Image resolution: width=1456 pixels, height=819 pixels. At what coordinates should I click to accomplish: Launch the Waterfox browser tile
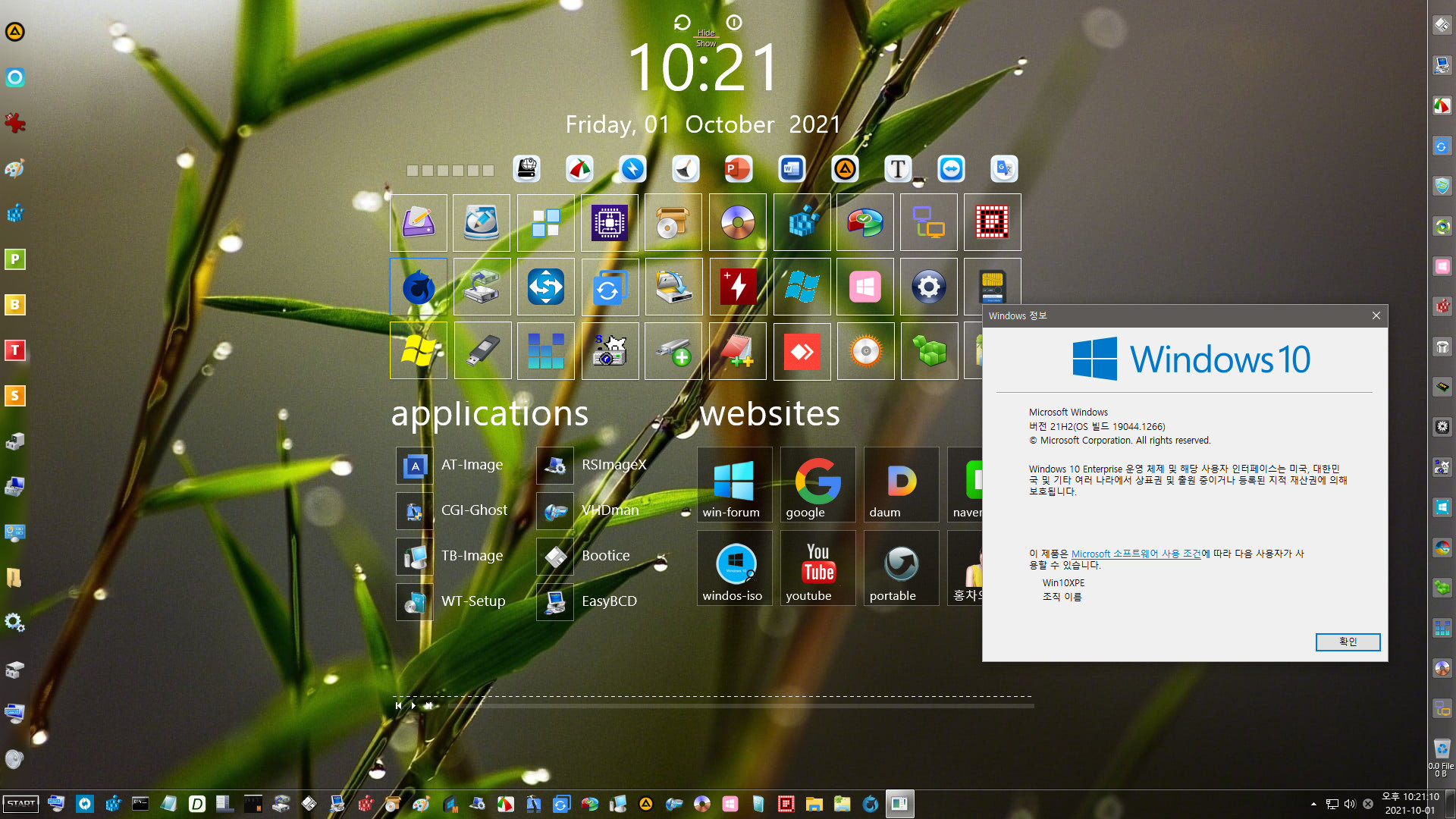419,287
